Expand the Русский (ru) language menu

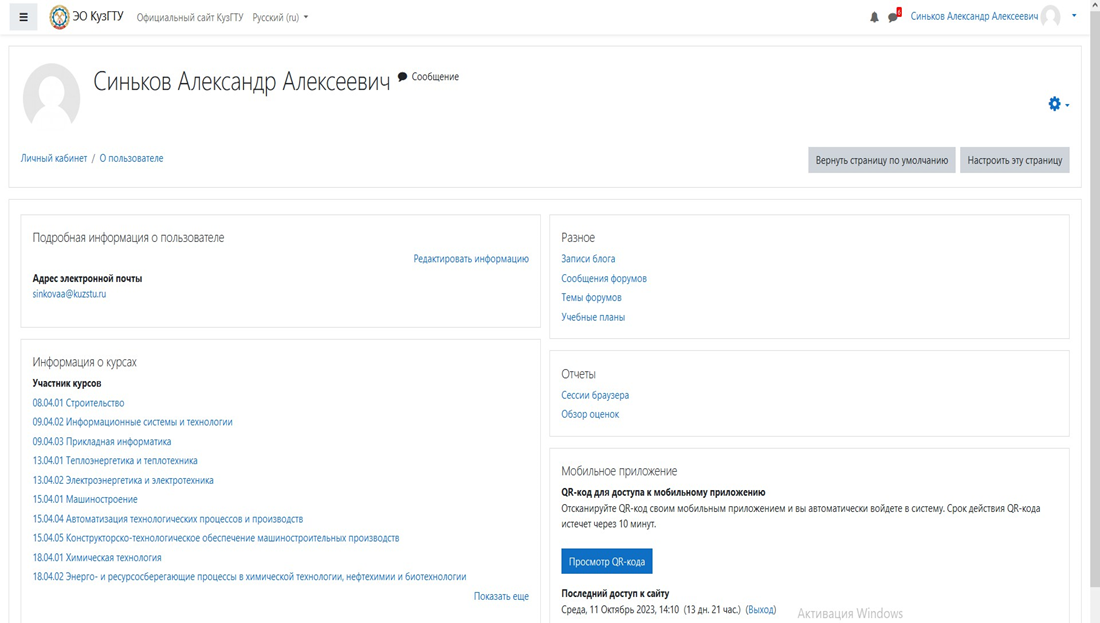(280, 18)
